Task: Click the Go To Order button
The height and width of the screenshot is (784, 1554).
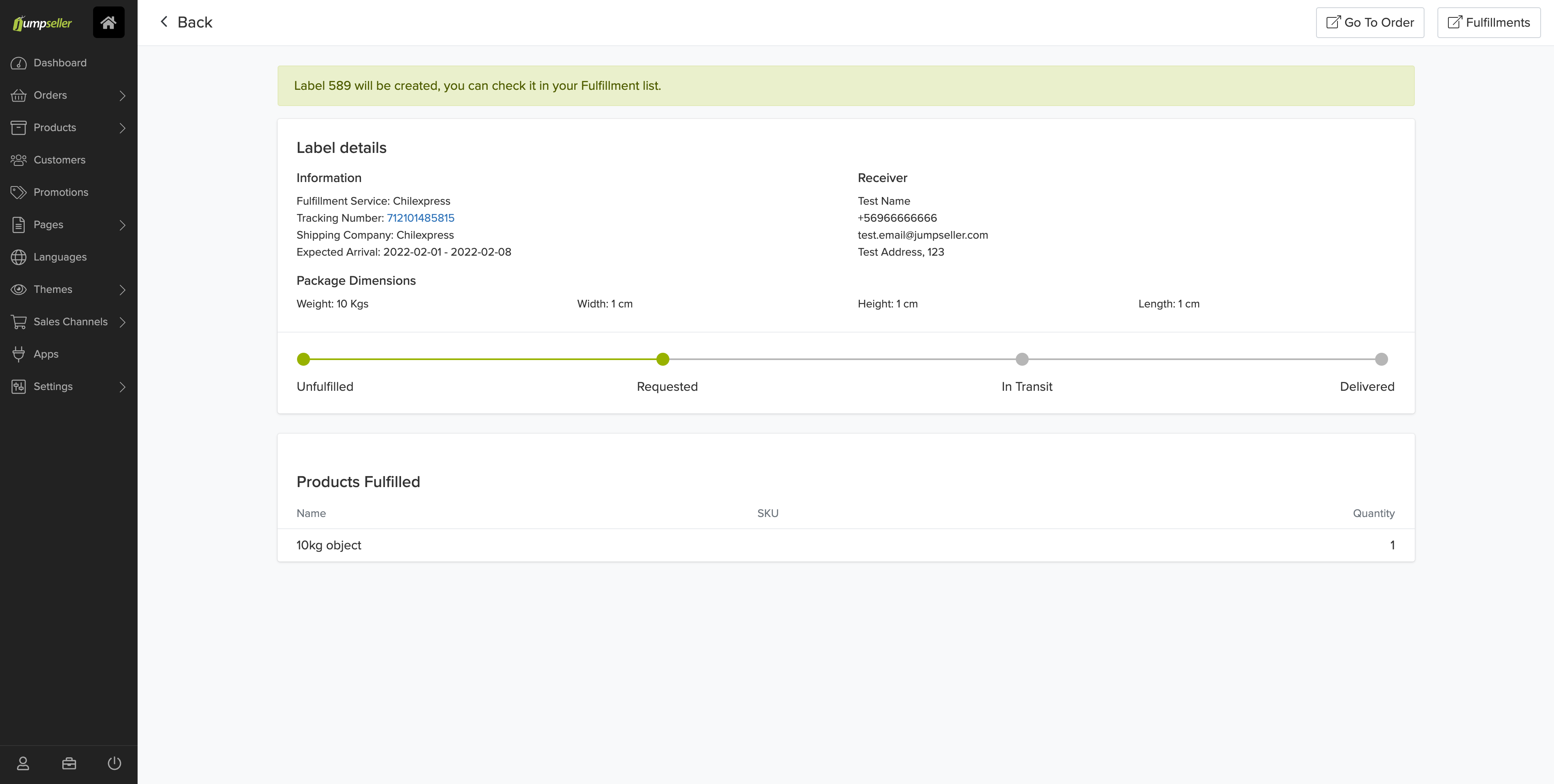Action: (x=1369, y=22)
